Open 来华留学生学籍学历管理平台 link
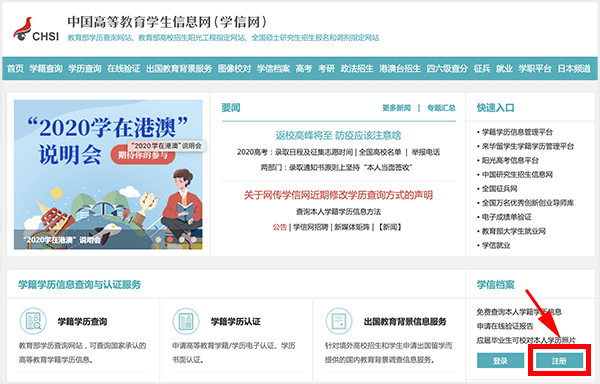600x384 pixels. pyautogui.click(x=528, y=146)
